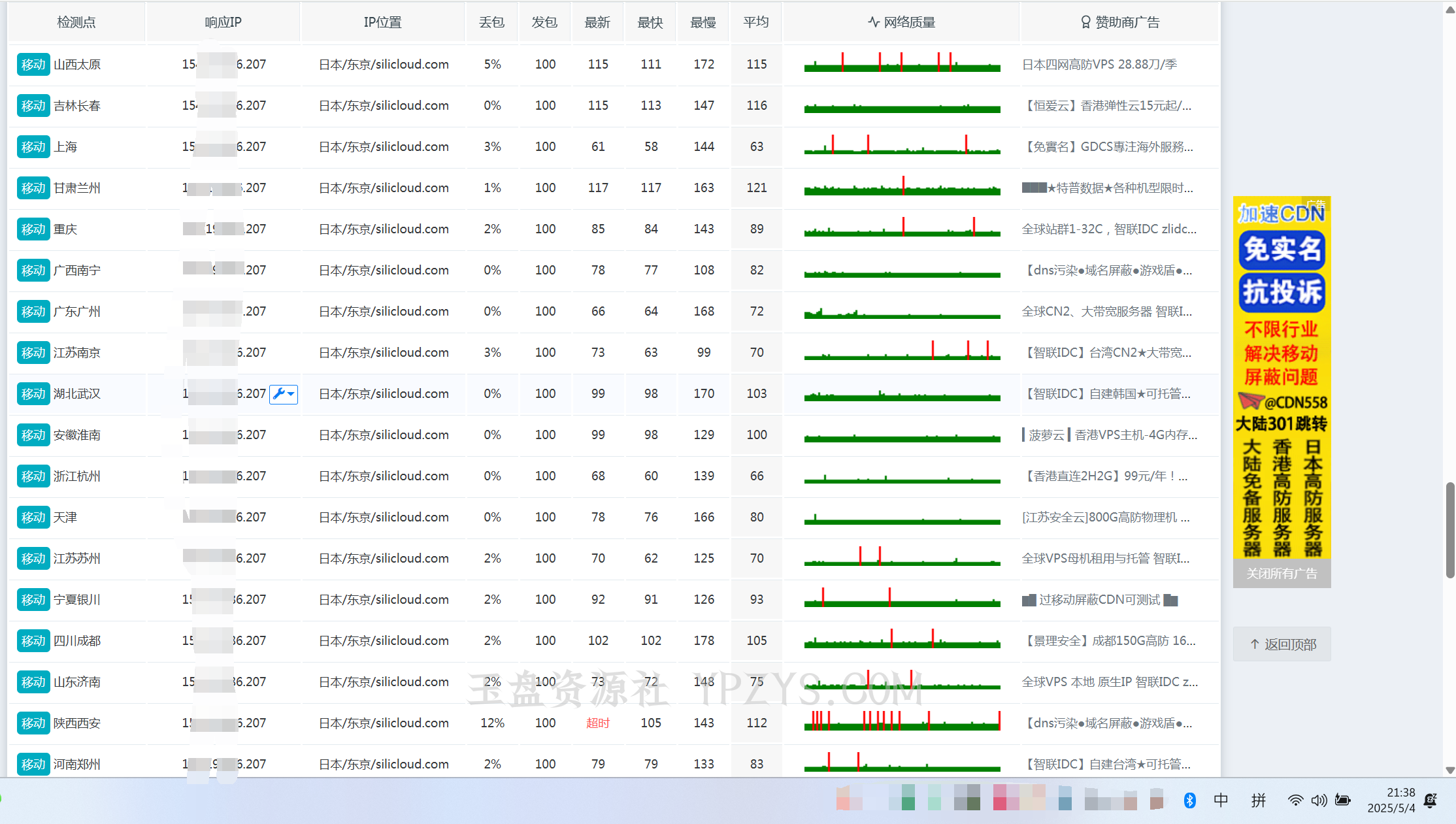Click the 移动 badge for 广东广州

point(33,312)
